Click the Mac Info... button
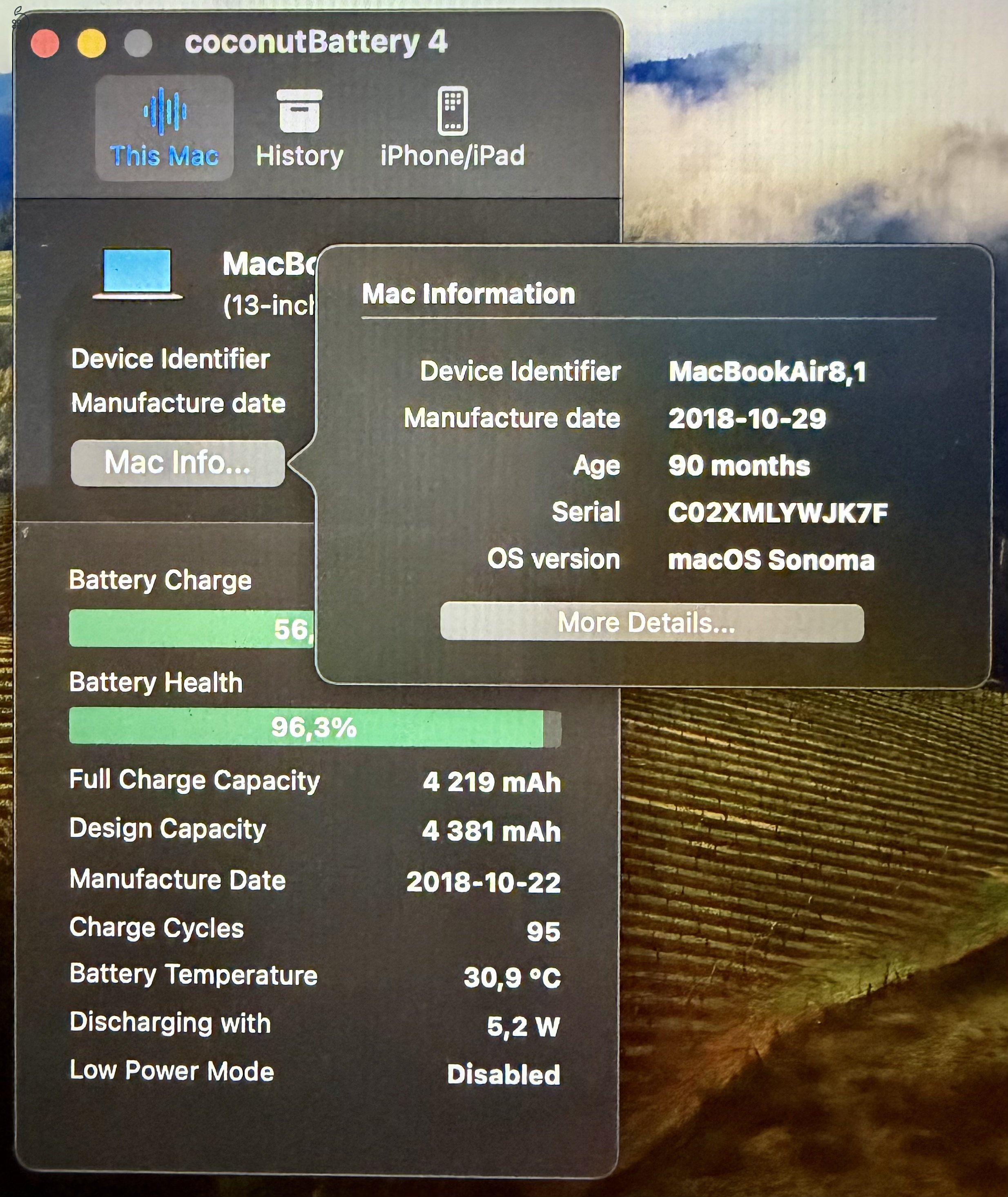The width and height of the screenshot is (1008, 1197). 178,462
